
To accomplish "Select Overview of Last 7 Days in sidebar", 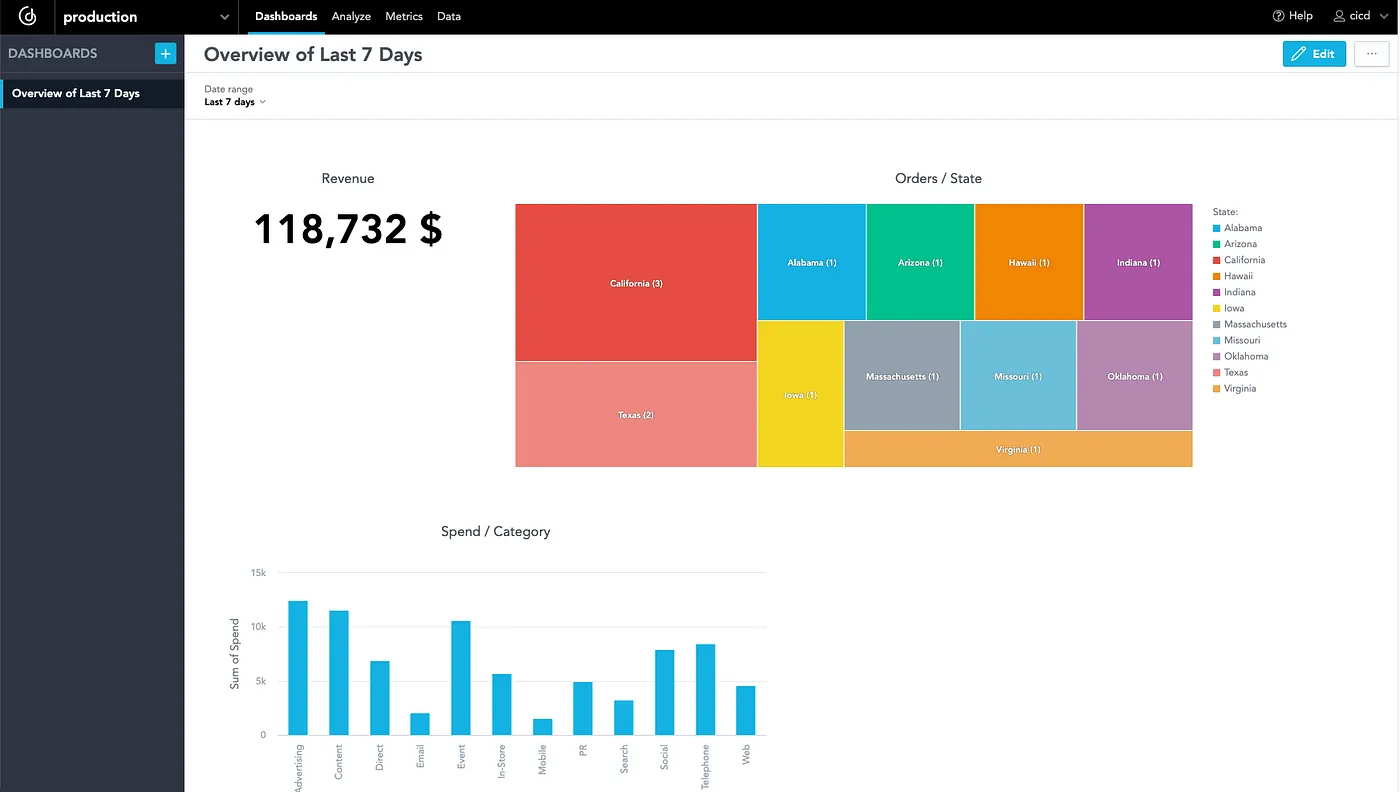I will [76, 93].
